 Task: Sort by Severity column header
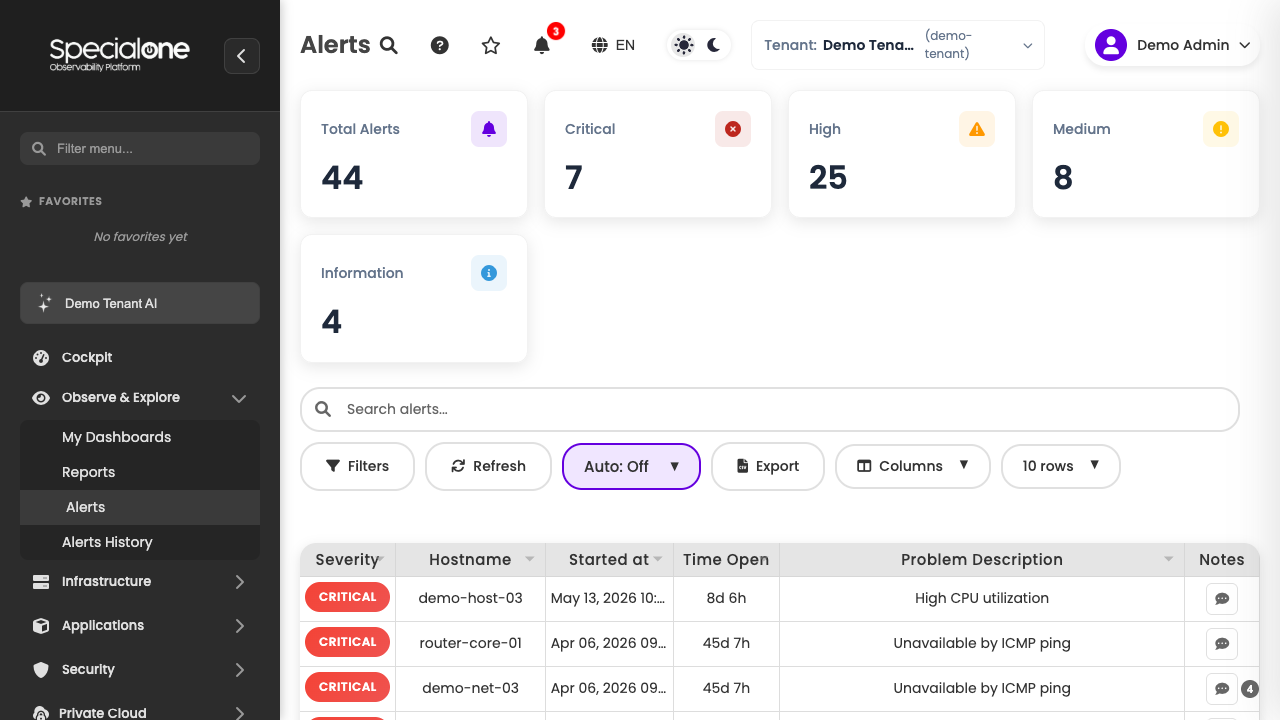[x=348, y=560]
